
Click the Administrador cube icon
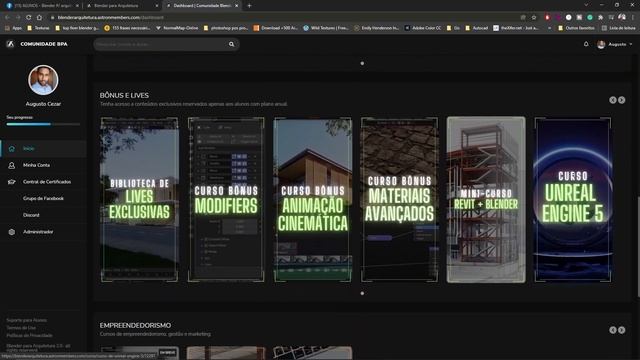[x=11, y=232]
